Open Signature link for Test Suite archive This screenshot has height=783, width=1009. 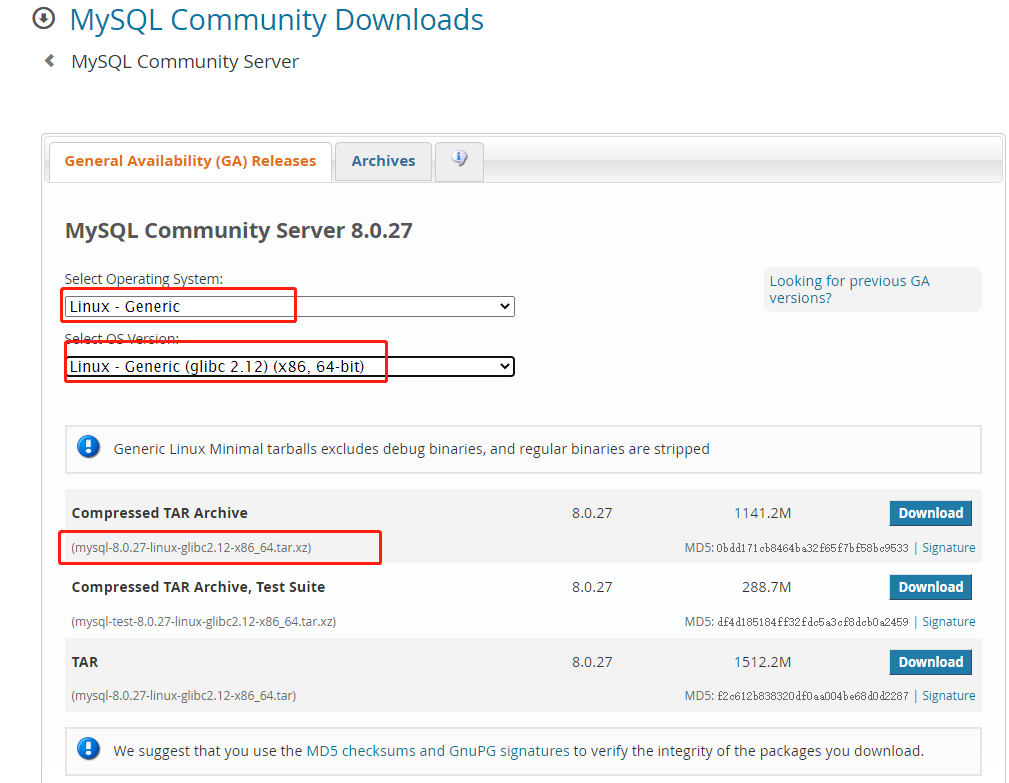949,622
